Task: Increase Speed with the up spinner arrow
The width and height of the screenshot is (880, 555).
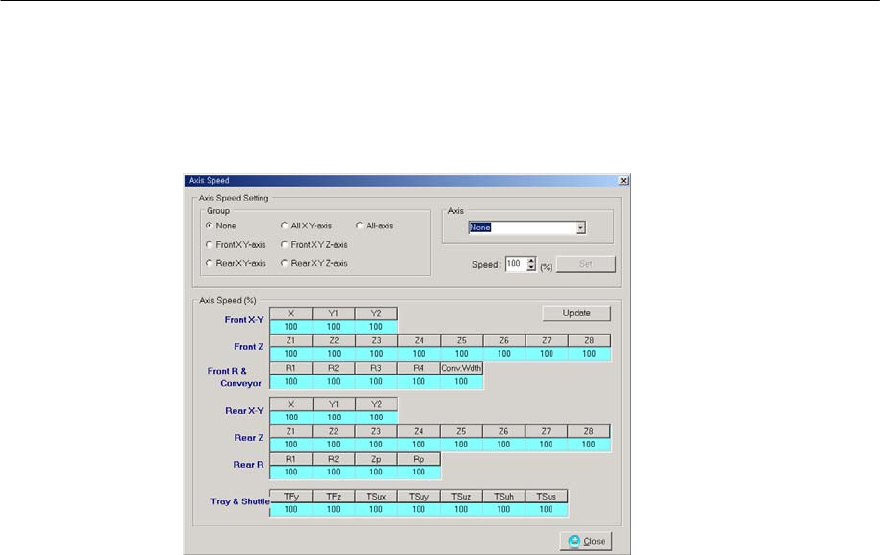Action: point(531,261)
